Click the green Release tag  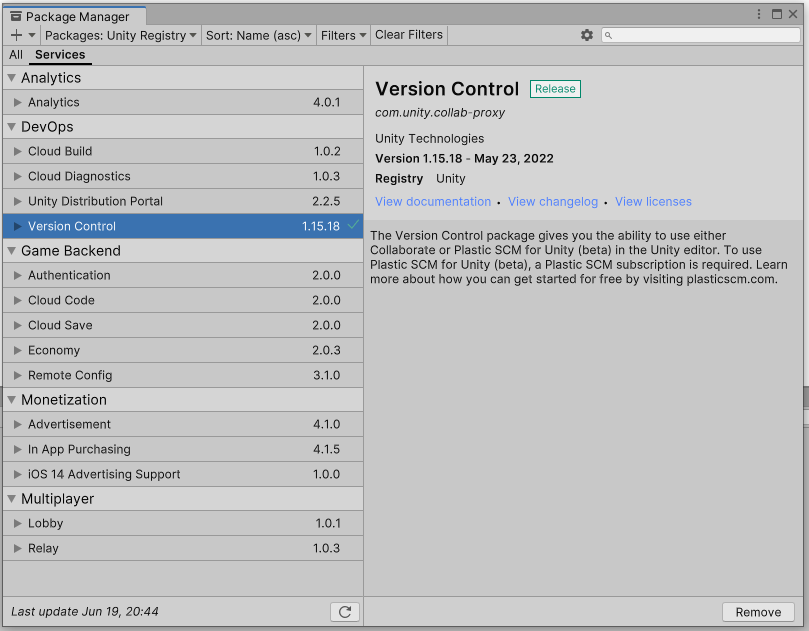click(x=555, y=89)
